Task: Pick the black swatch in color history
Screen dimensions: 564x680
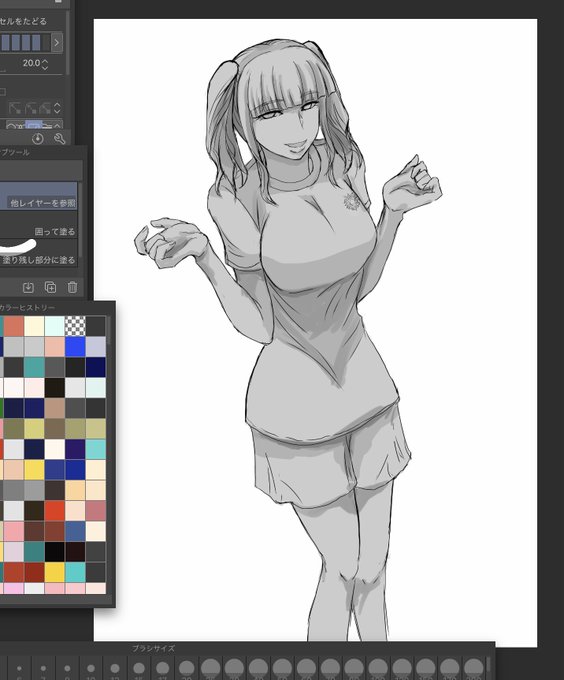Action: click(x=55, y=552)
